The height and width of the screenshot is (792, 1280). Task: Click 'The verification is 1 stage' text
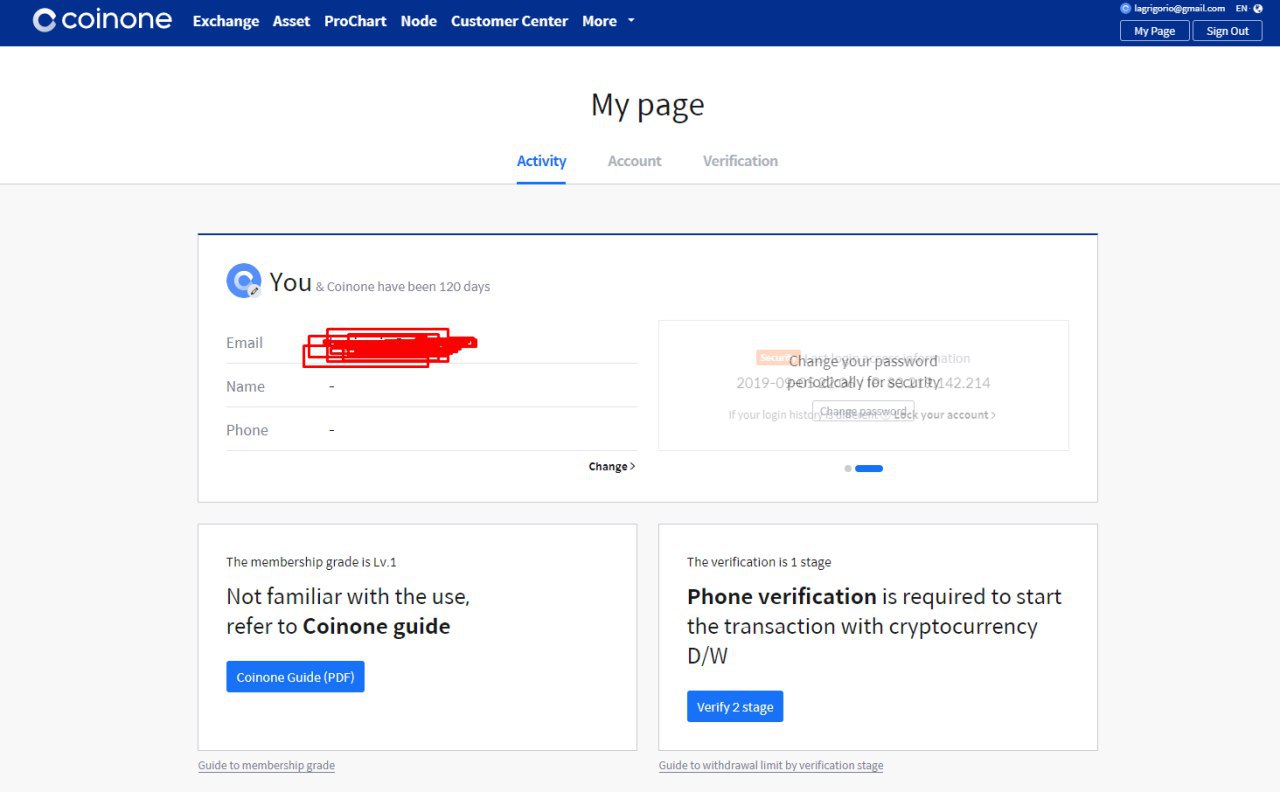[759, 562]
